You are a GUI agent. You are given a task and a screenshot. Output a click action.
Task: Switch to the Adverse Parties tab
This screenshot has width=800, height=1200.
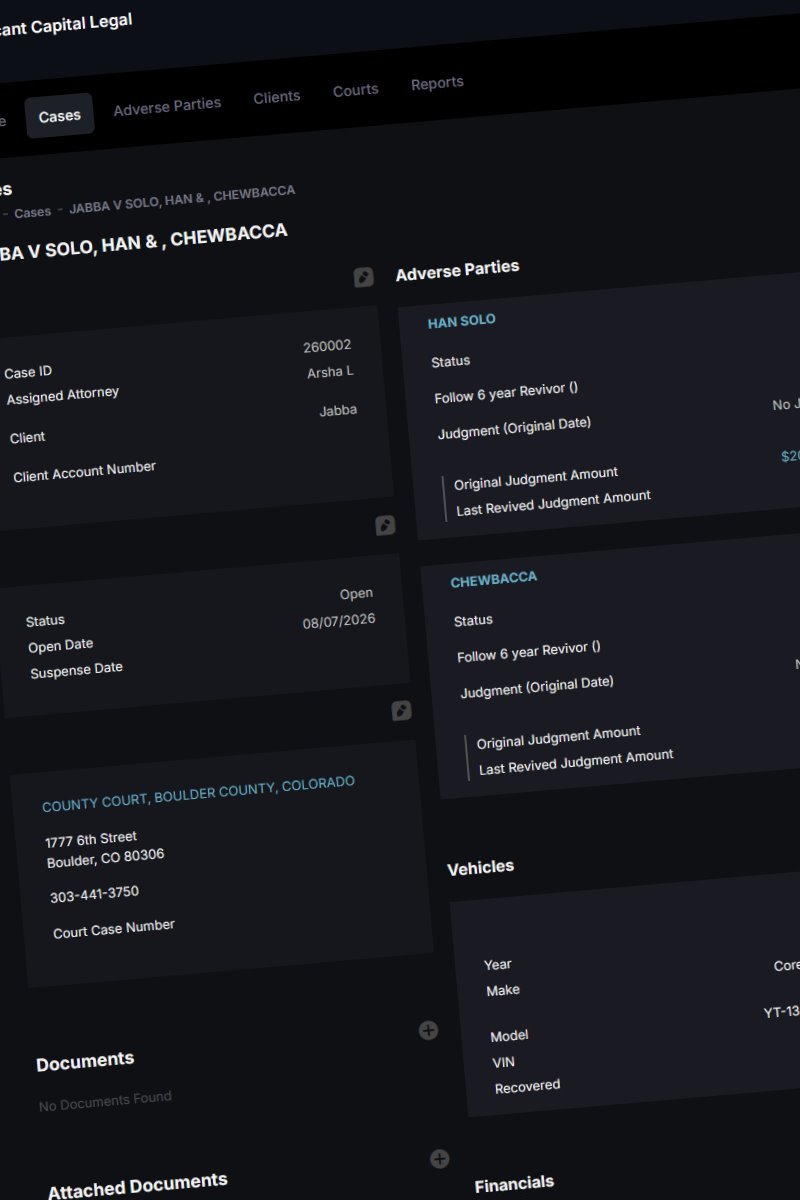click(x=167, y=106)
